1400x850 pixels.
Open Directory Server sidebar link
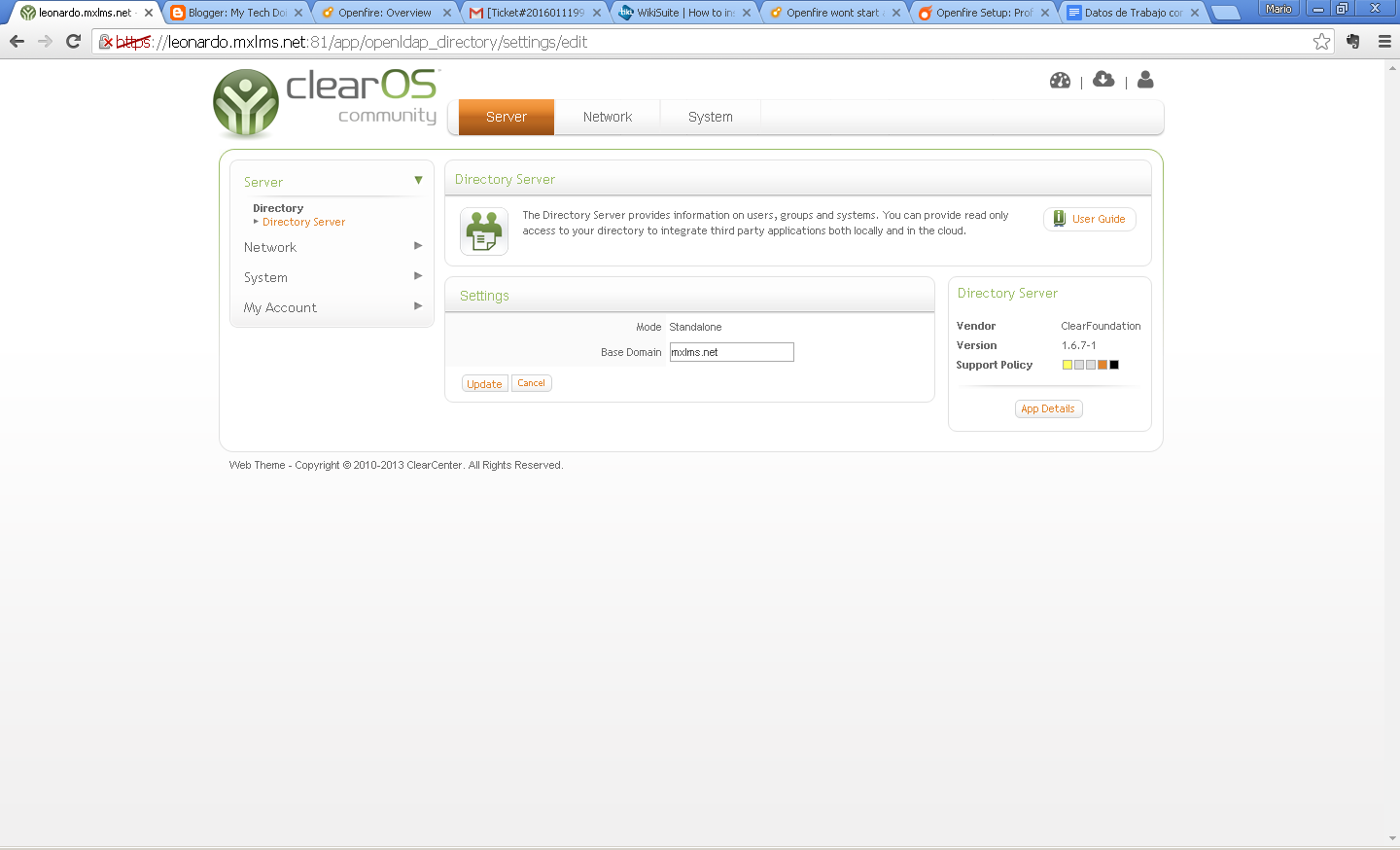(303, 222)
